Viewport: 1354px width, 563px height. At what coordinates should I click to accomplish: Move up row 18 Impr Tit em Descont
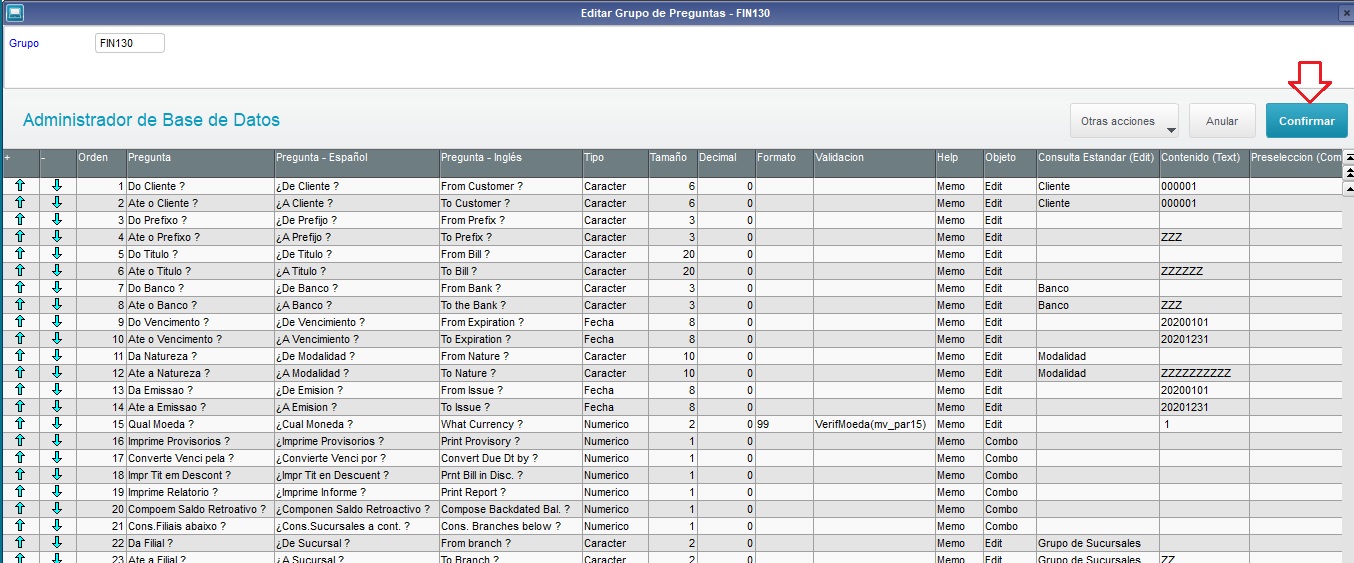tap(19, 475)
